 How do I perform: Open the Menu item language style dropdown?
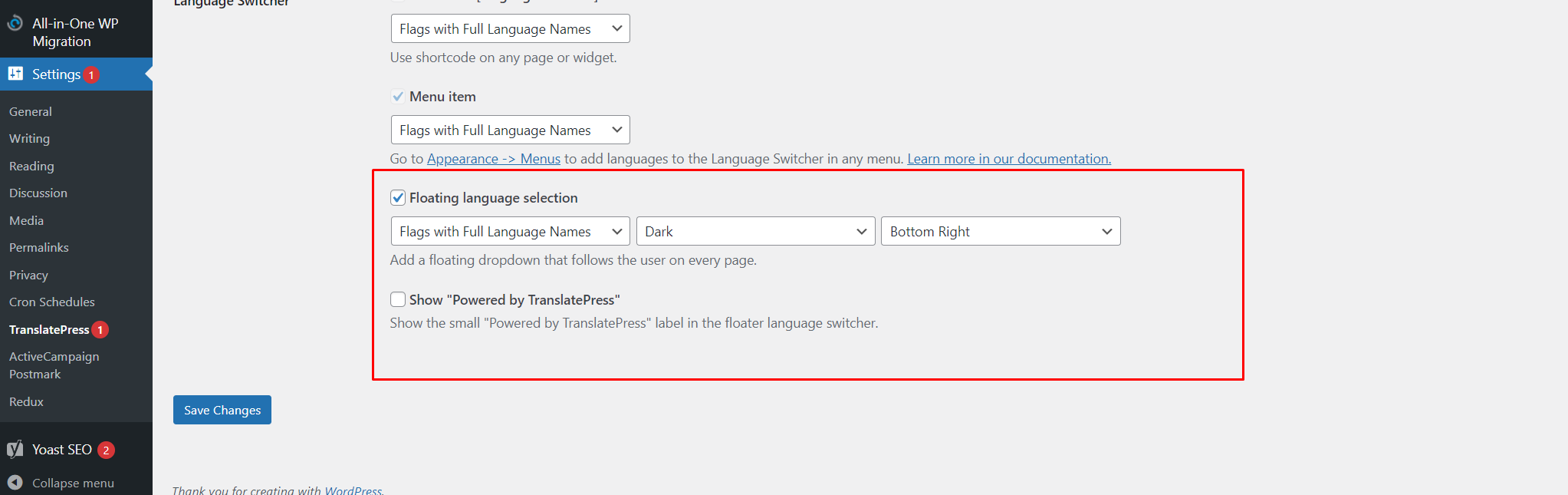click(x=511, y=130)
